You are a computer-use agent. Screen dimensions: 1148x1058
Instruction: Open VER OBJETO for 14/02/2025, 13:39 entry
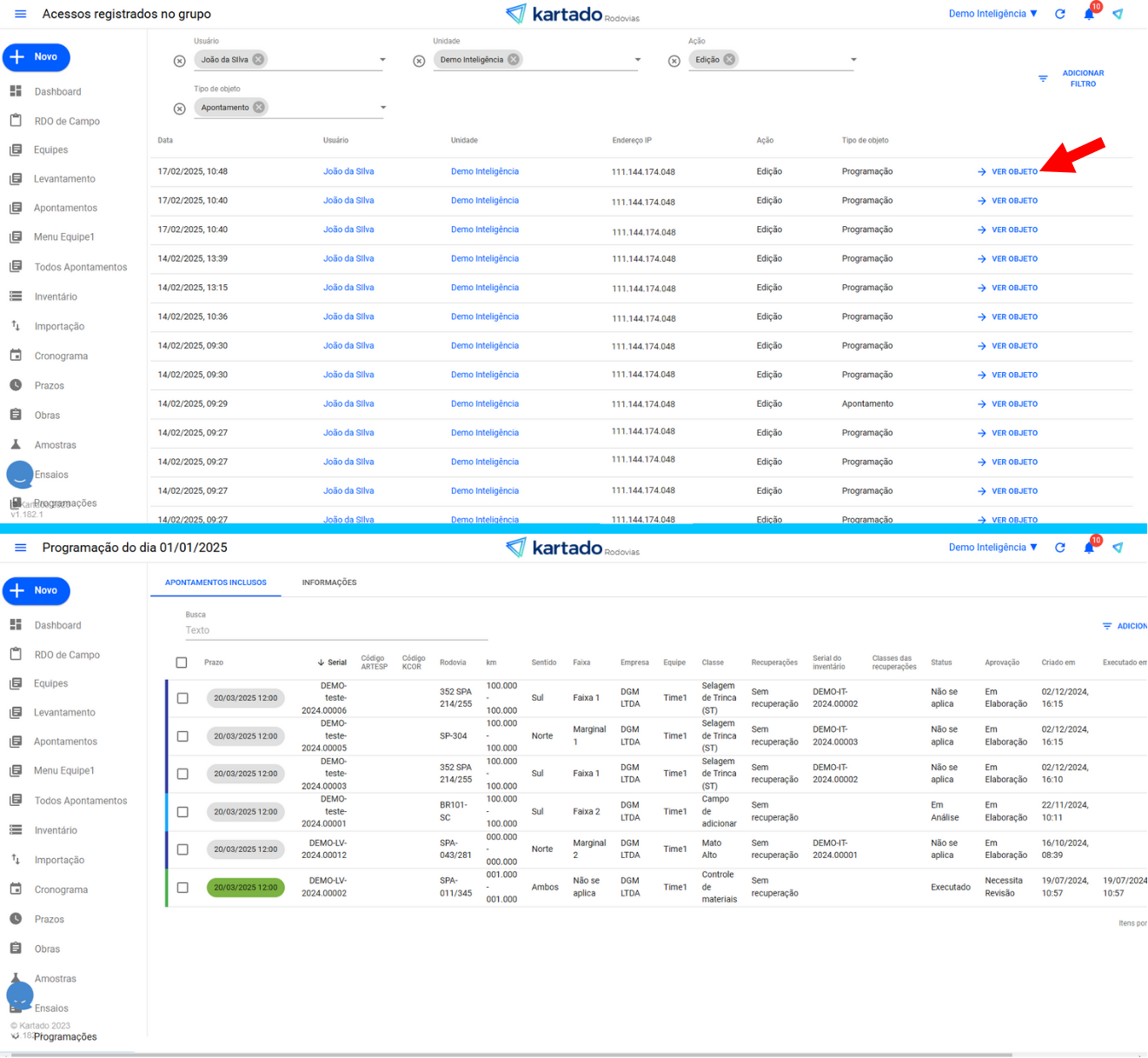click(1008, 259)
